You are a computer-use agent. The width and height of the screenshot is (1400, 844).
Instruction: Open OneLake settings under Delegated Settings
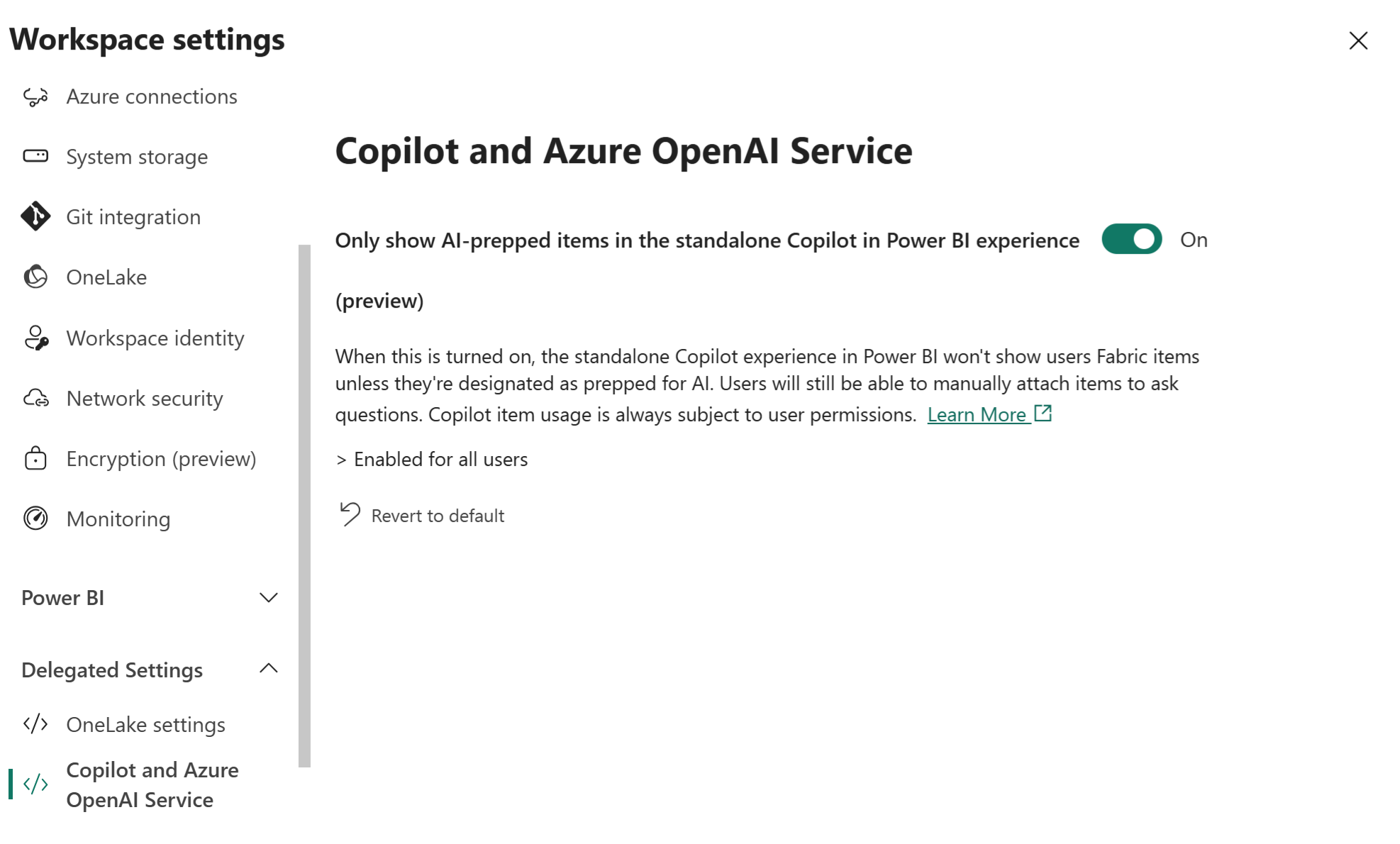[x=145, y=725]
